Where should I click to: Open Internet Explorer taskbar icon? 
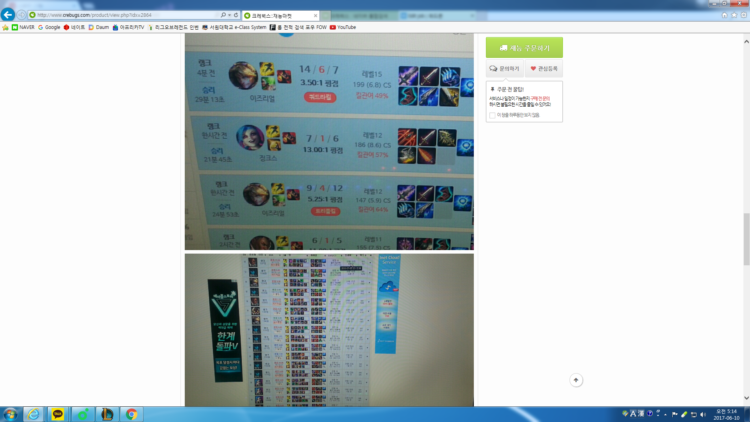pos(33,413)
